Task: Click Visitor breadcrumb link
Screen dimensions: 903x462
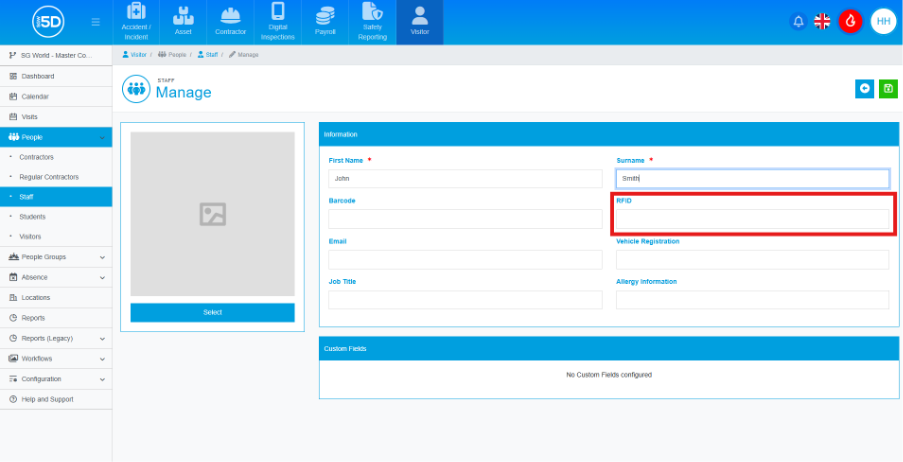Action: tap(135, 55)
